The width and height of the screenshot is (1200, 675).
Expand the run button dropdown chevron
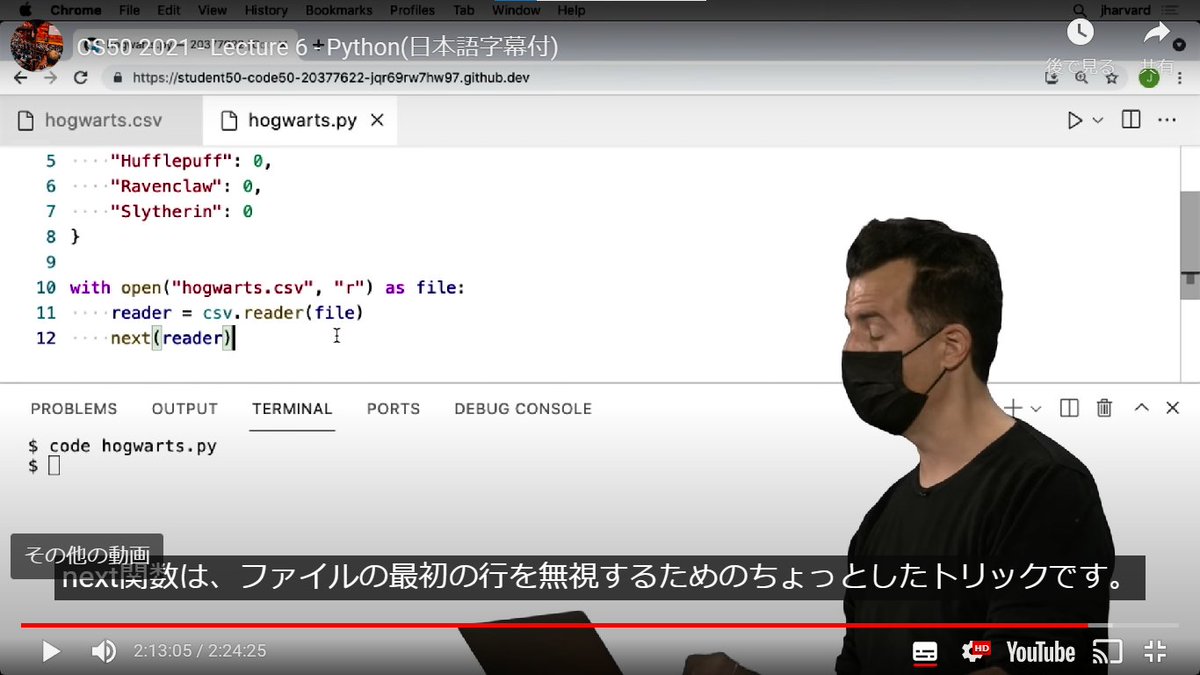[x=1098, y=120]
